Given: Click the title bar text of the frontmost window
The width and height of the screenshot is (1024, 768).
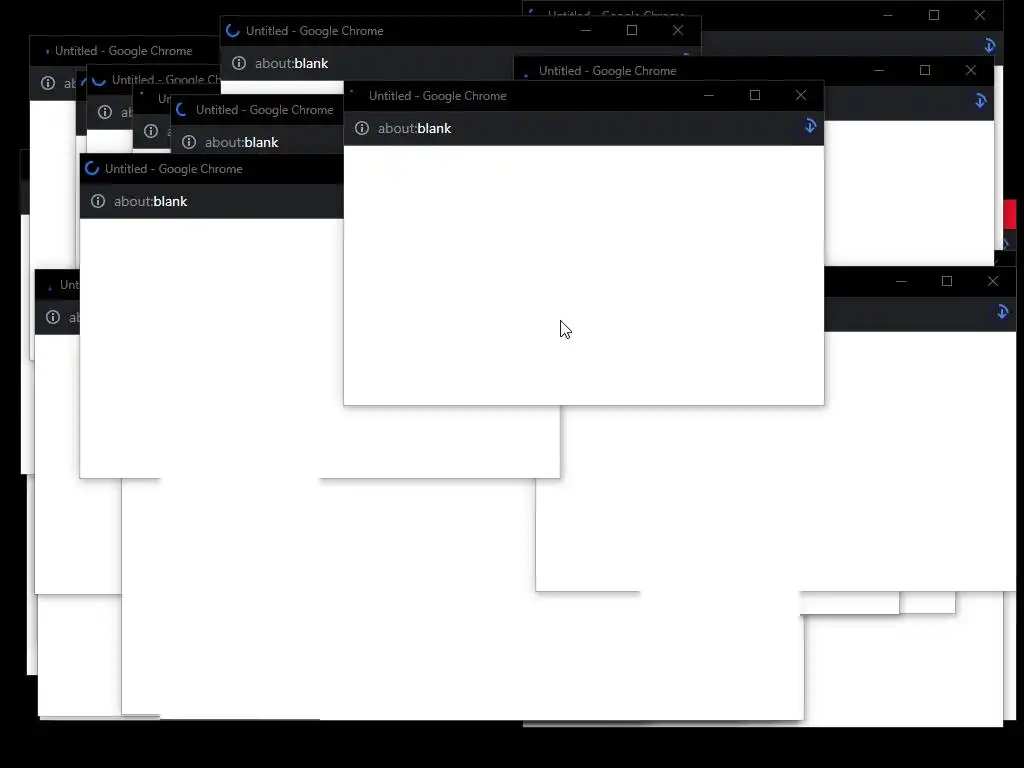Looking at the screenshot, I should pyautogui.click(x=438, y=96).
